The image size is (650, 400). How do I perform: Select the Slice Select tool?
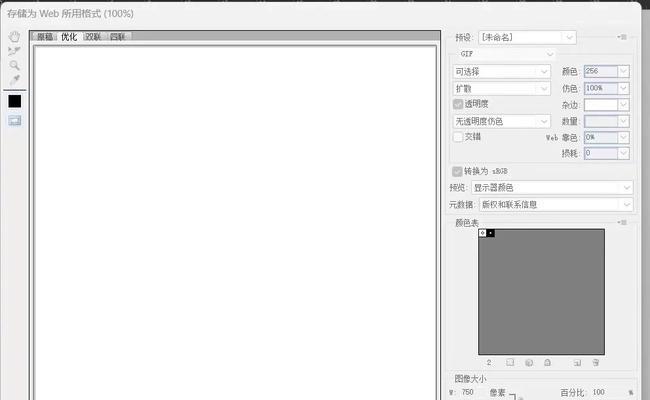[15, 51]
